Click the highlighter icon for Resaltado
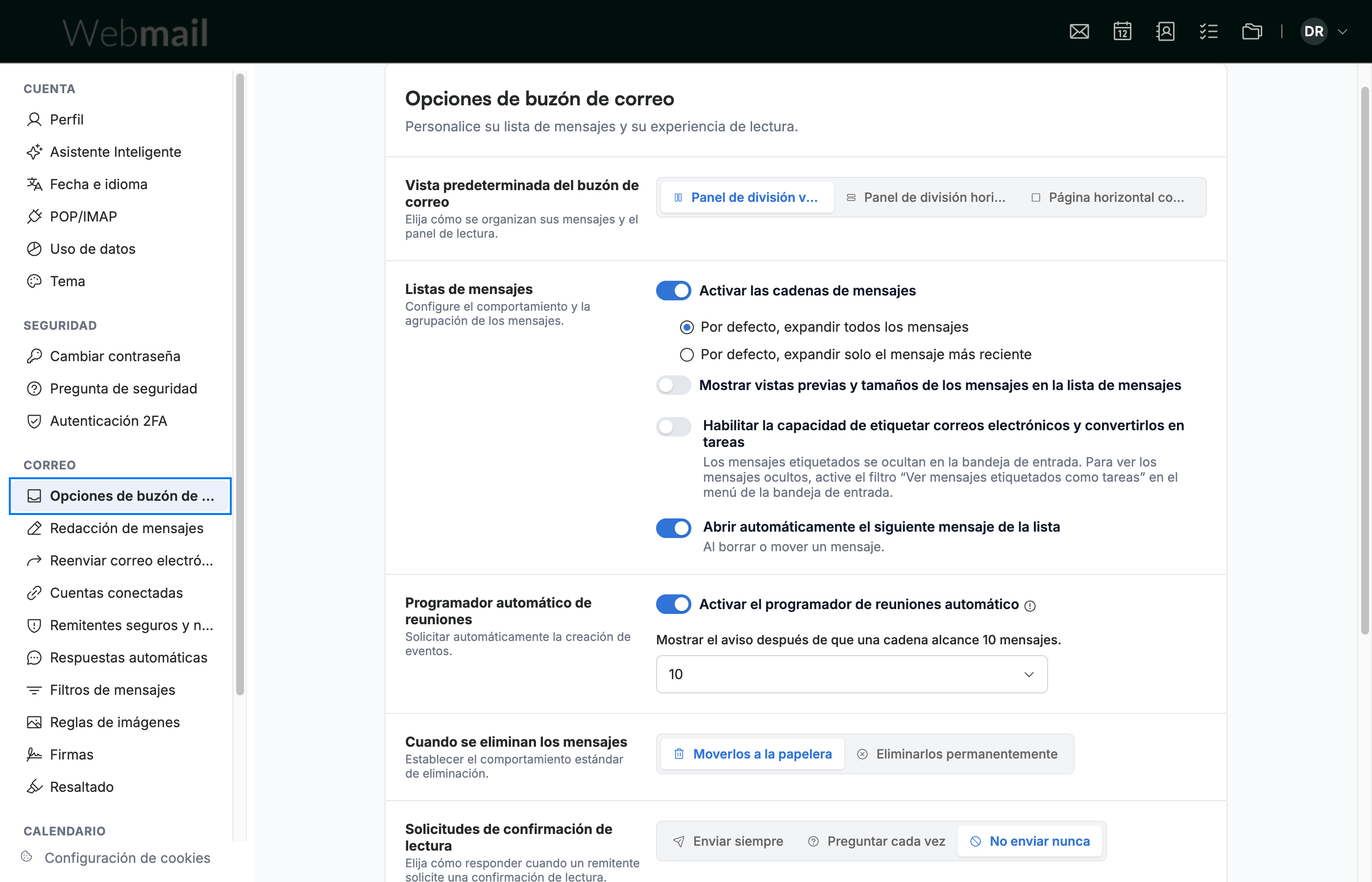Image resolution: width=1372 pixels, height=882 pixels. (34, 787)
